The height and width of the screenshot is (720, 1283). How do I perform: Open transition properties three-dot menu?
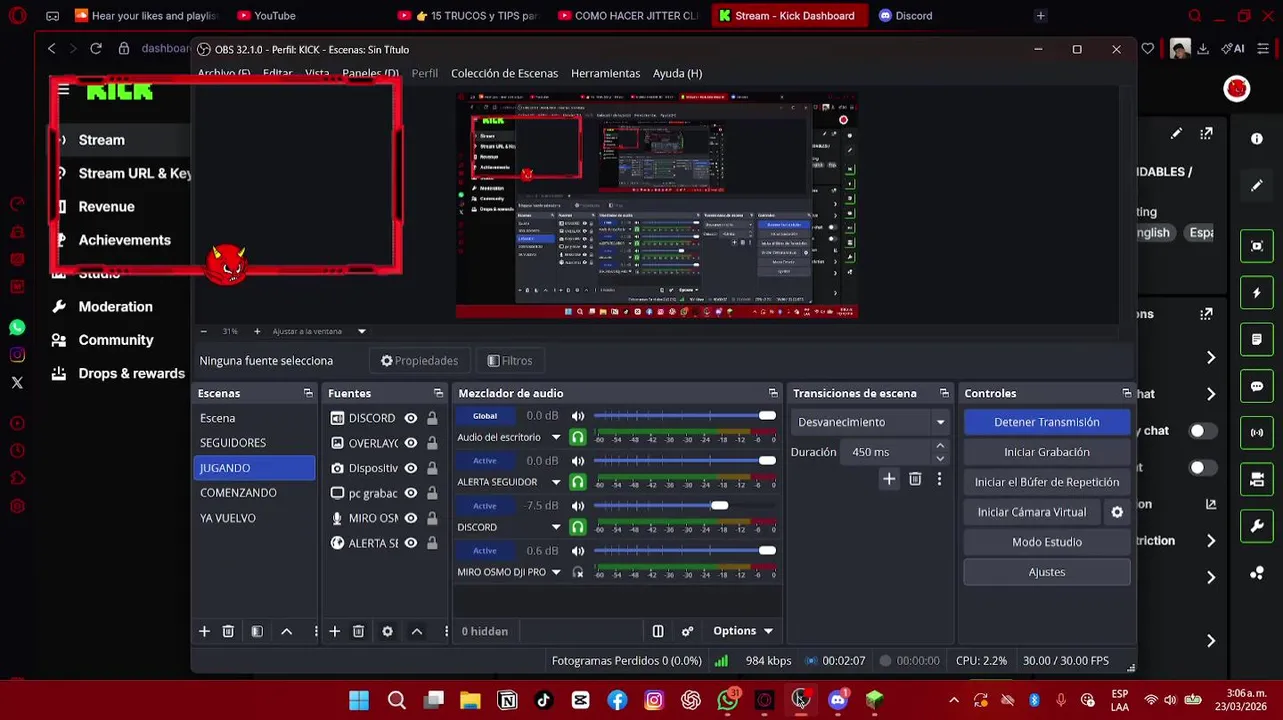939,480
